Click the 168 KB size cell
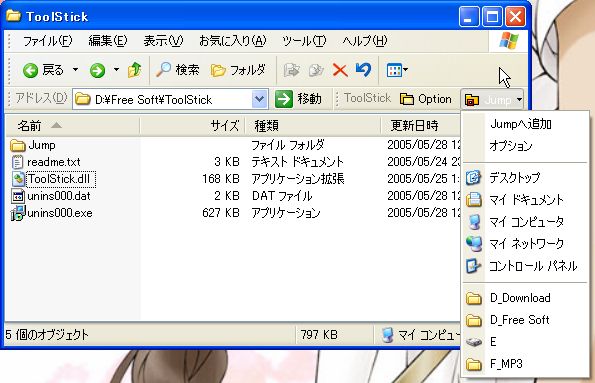This screenshot has width=595, height=383. pyautogui.click(x=220, y=179)
